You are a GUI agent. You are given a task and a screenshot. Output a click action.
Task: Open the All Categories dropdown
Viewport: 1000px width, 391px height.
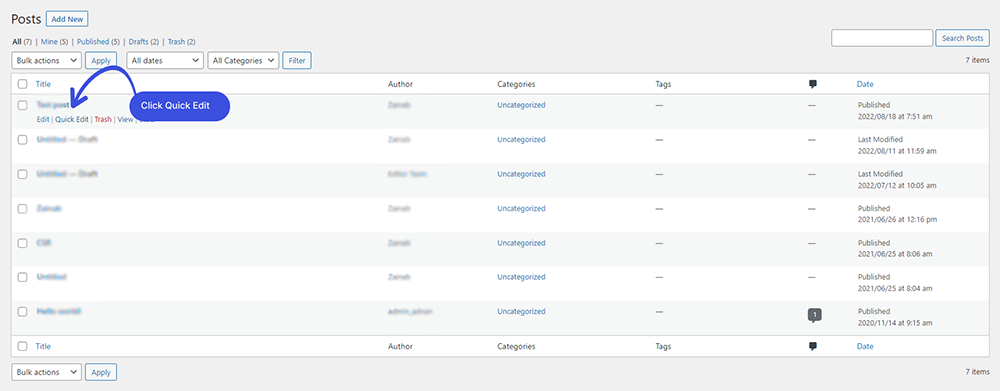tap(244, 61)
